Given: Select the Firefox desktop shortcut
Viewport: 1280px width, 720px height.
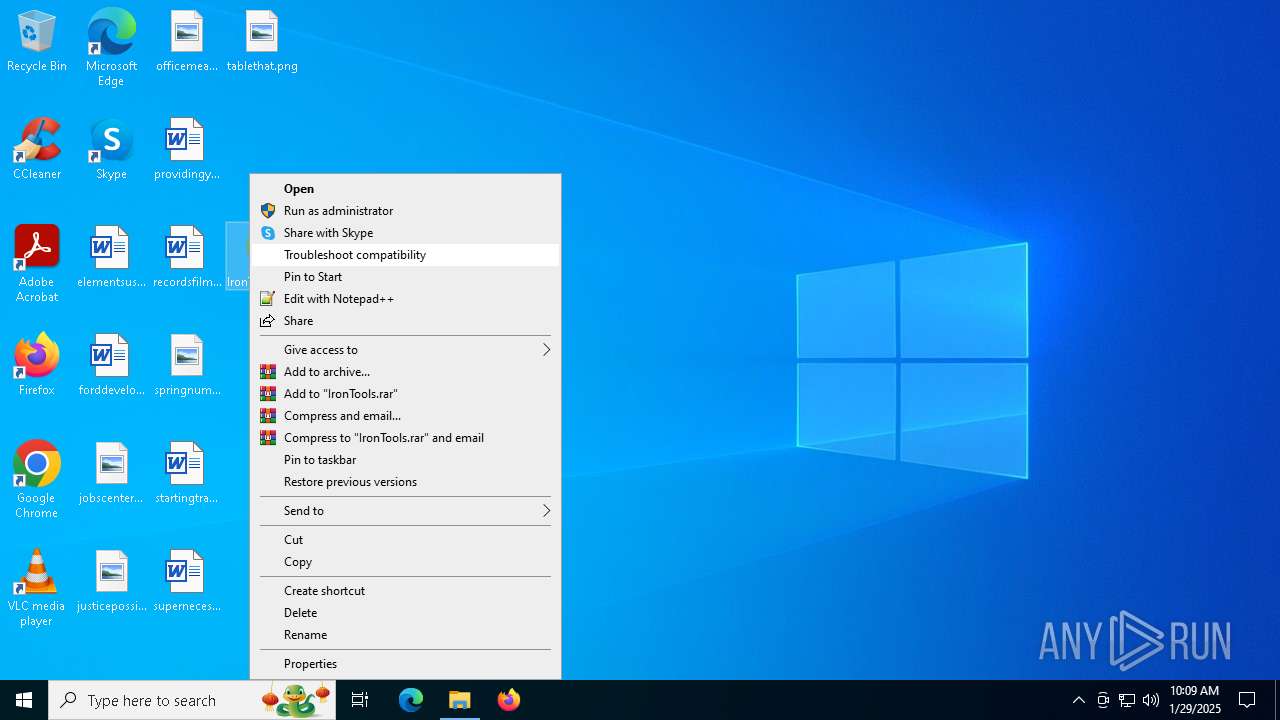Looking at the screenshot, I should (37, 366).
